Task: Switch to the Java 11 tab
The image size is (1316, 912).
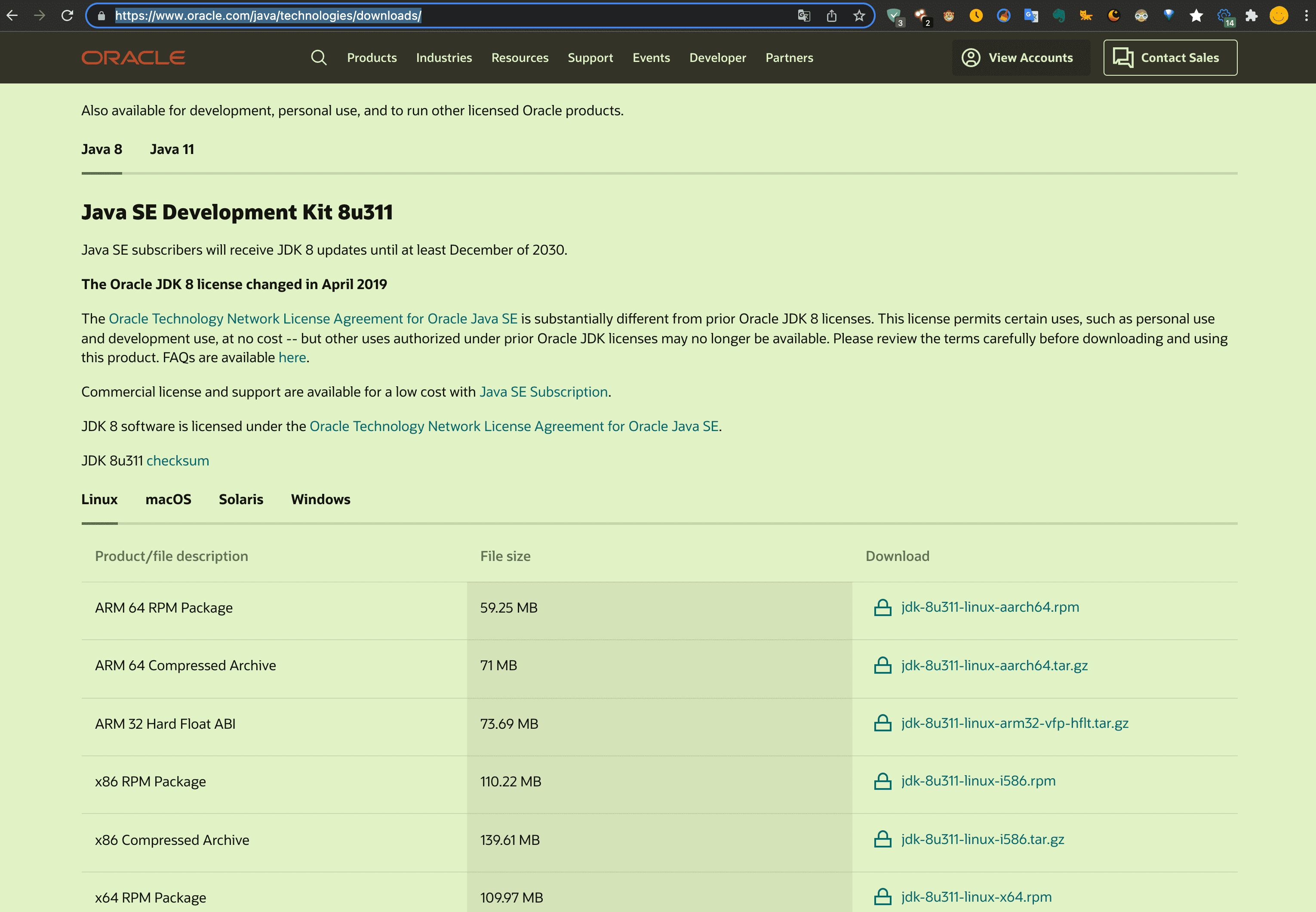Action: pyautogui.click(x=172, y=149)
